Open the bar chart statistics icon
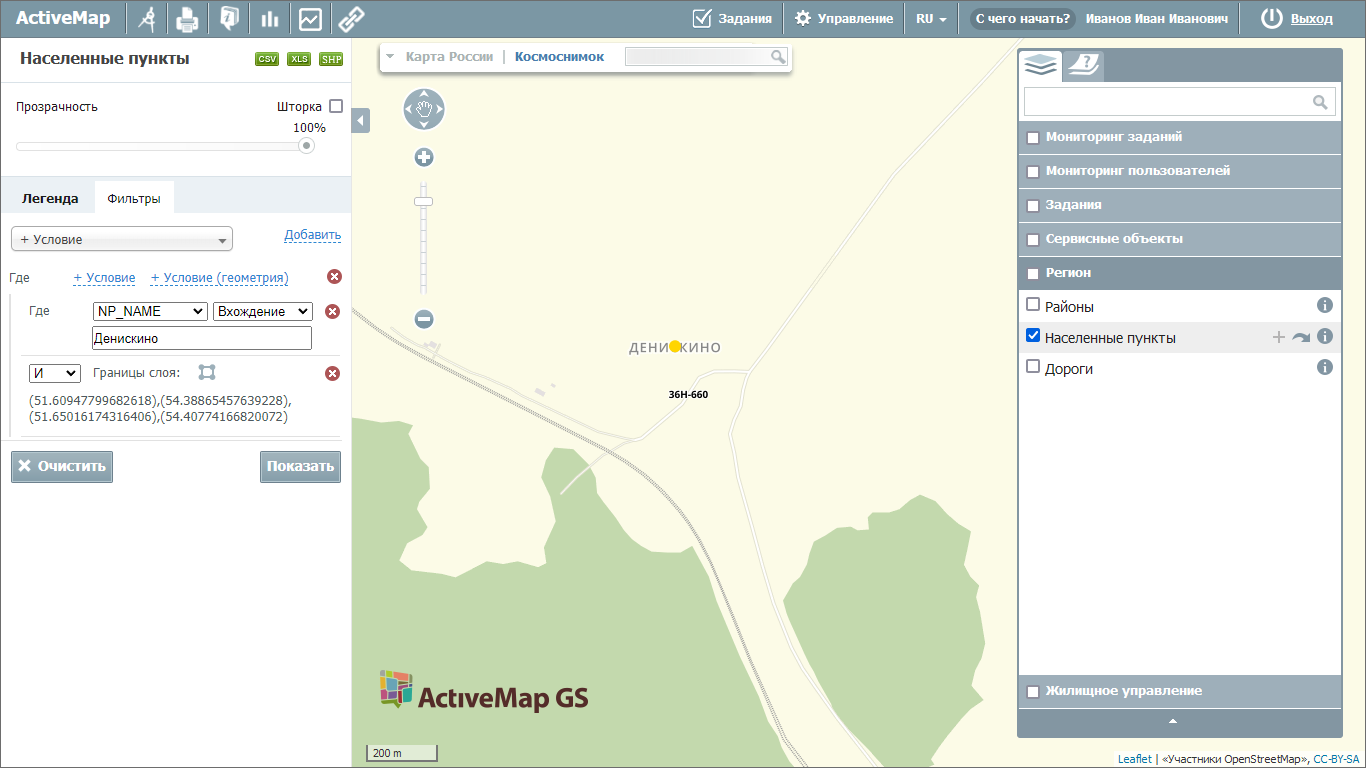The height and width of the screenshot is (768, 1366). pyautogui.click(x=269, y=18)
